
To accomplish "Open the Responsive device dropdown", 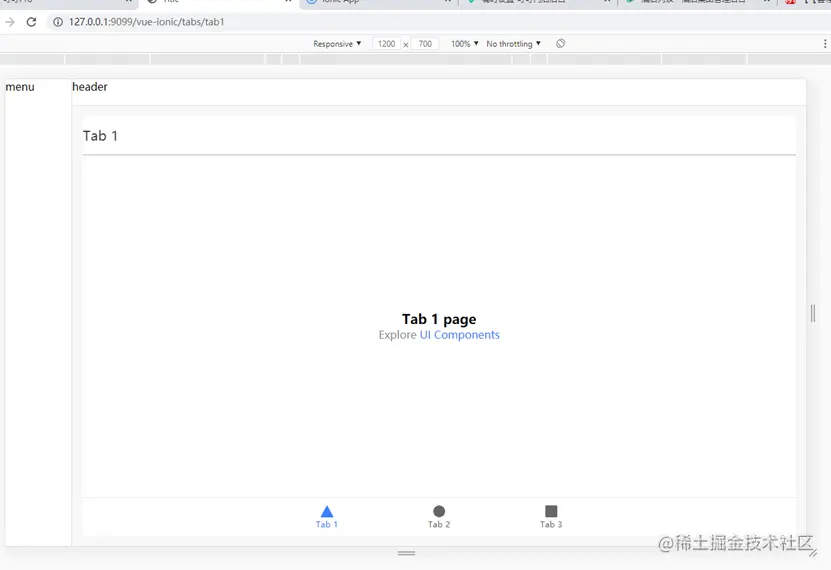I will point(337,43).
